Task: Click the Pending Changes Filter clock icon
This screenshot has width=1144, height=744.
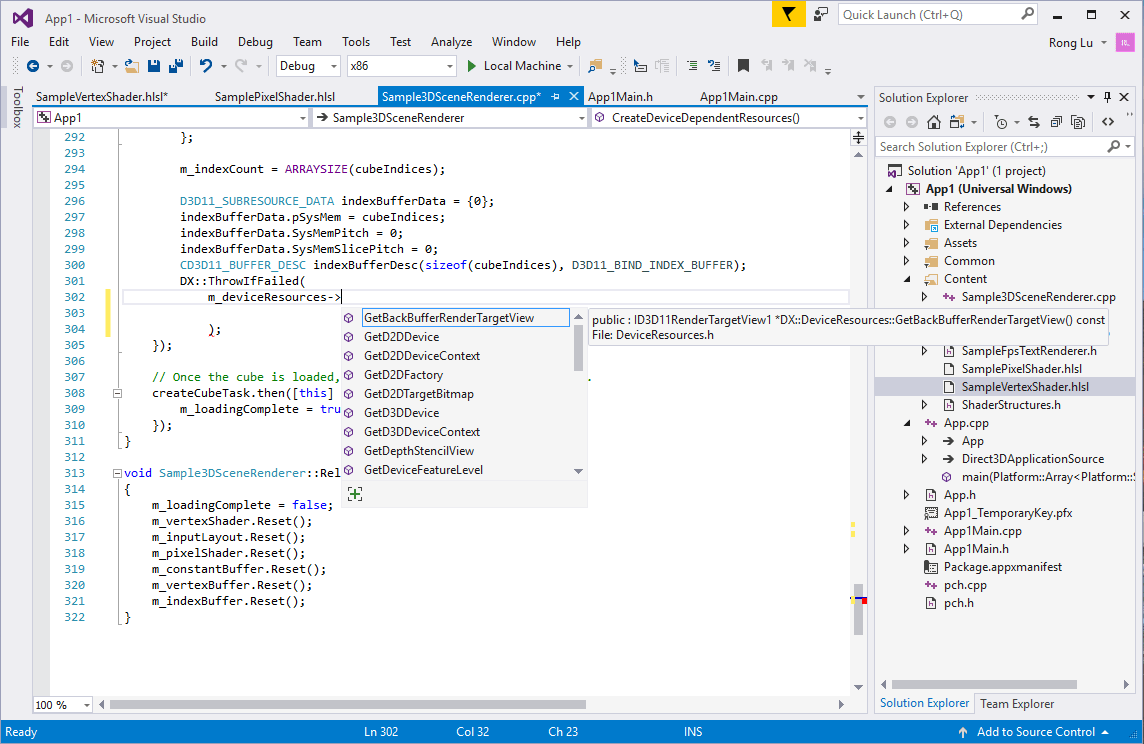Action: point(1002,123)
